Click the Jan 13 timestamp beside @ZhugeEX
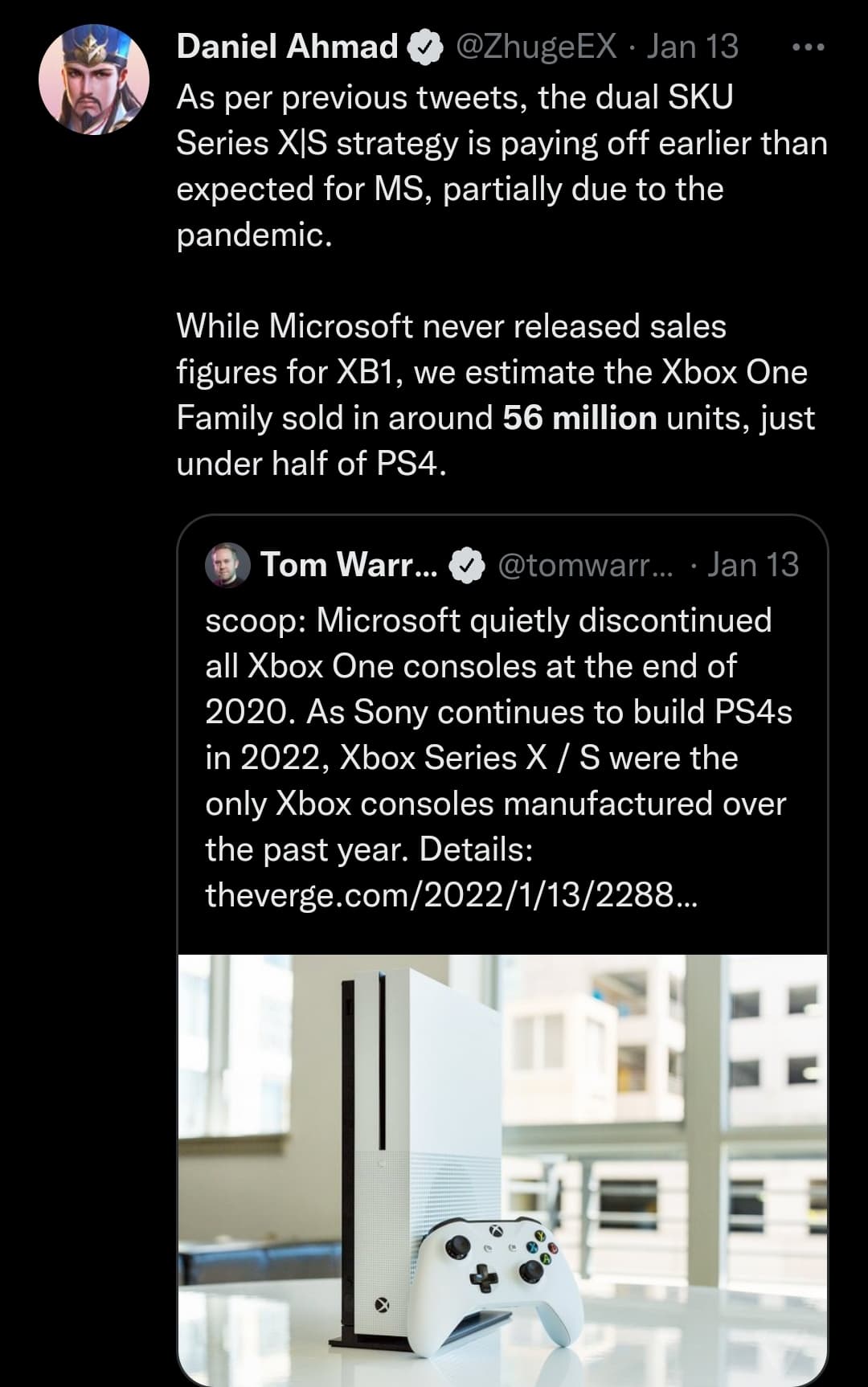The width and height of the screenshot is (868, 1387). coord(692,47)
